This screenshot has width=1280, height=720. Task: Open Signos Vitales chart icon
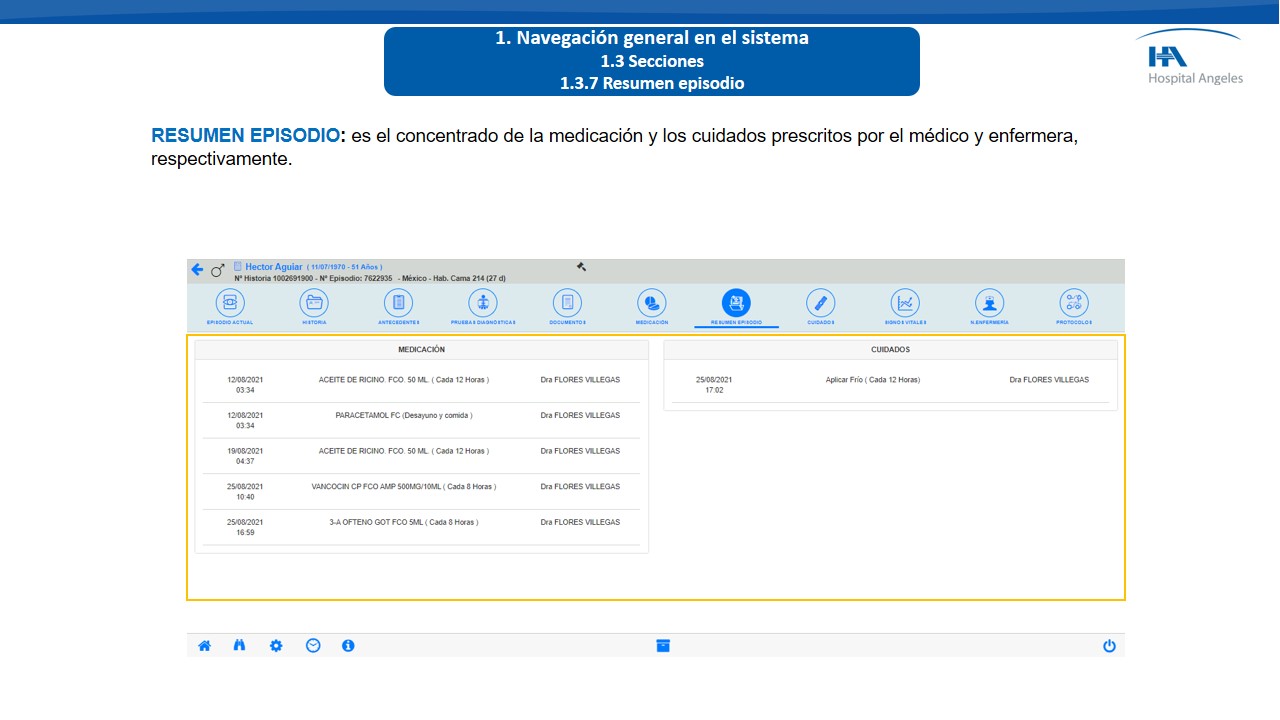point(905,303)
